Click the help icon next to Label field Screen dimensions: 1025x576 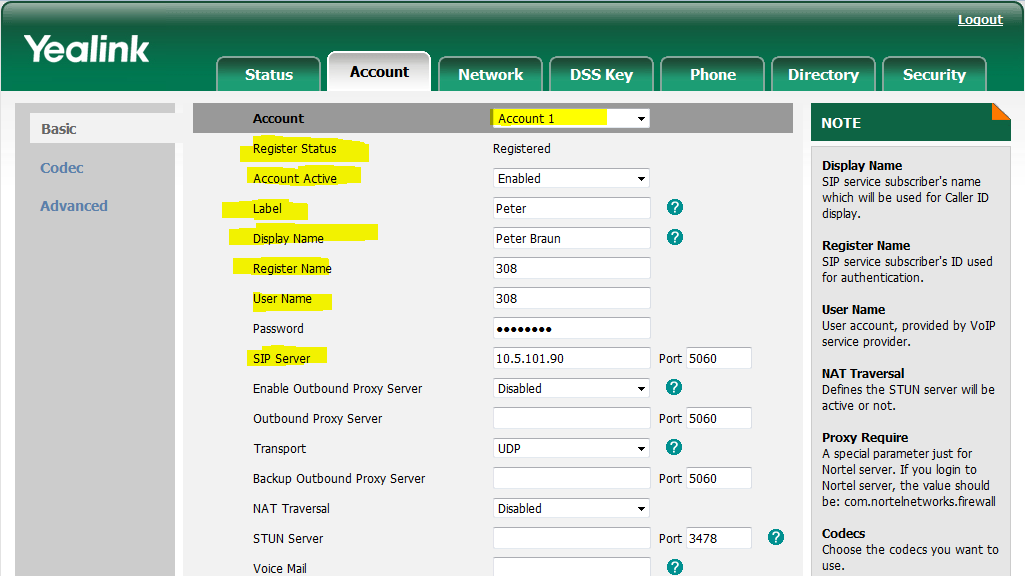click(x=675, y=208)
